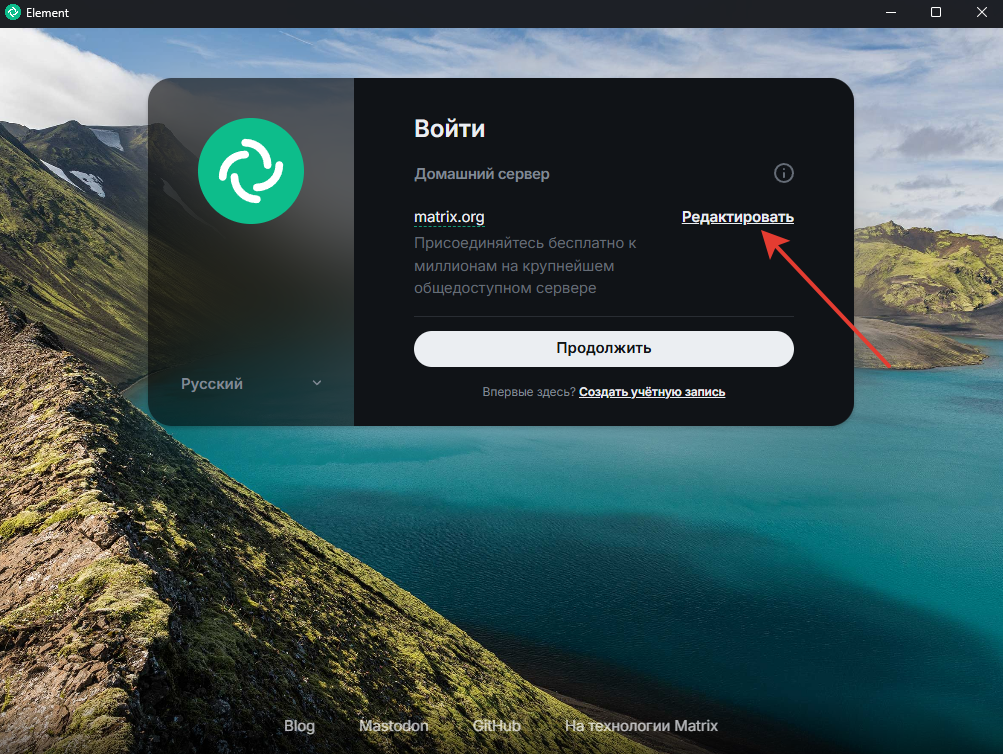Click the Домашний сервер label
The height and width of the screenshot is (754, 1003).
(482, 174)
